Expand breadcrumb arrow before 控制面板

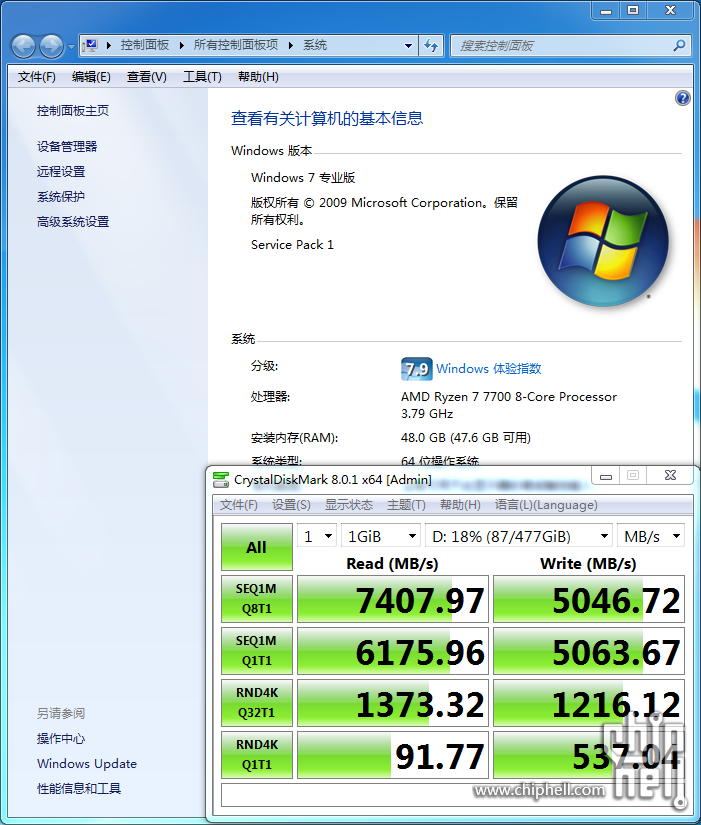tap(109, 46)
